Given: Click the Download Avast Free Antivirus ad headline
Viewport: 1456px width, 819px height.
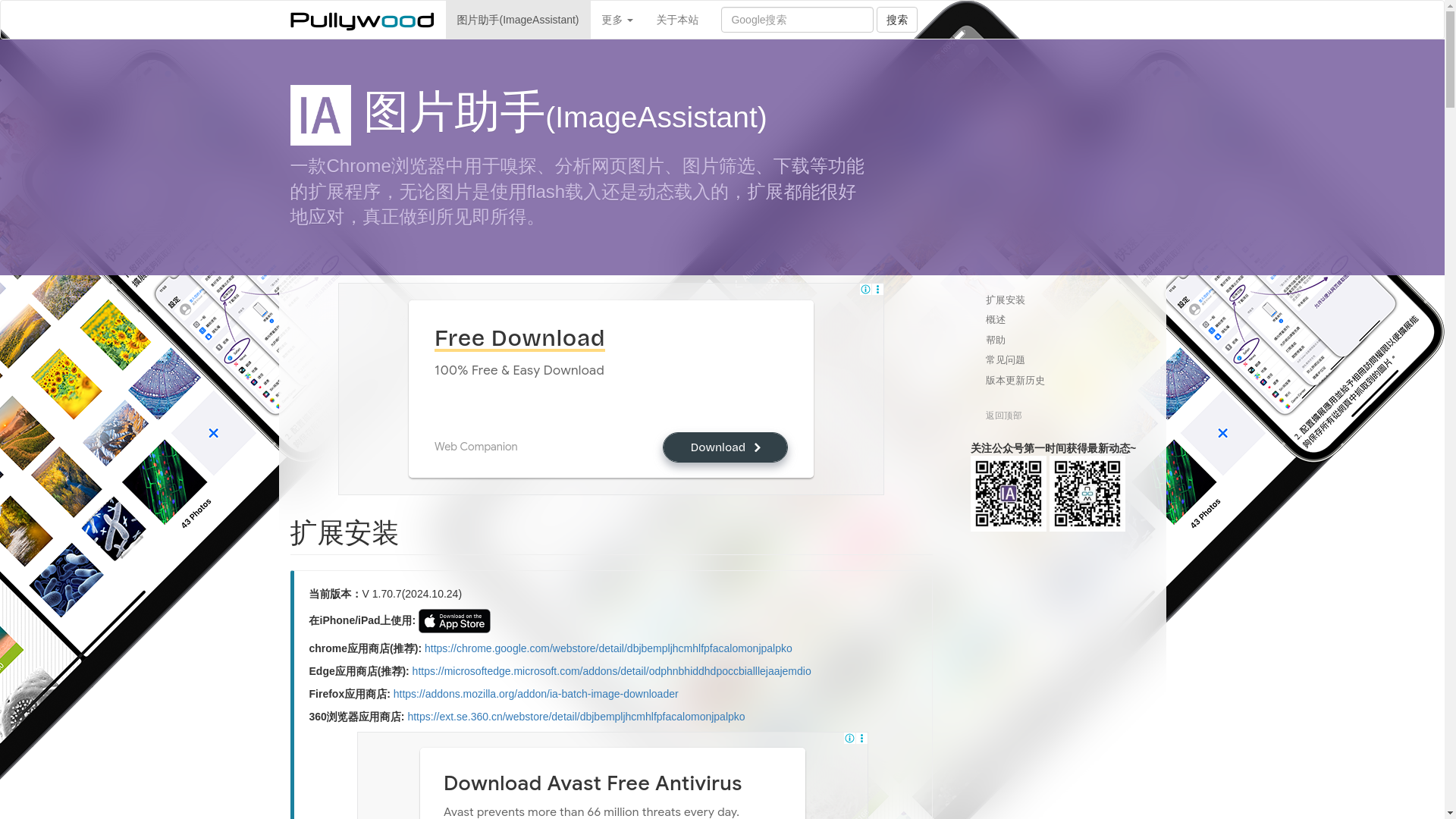Looking at the screenshot, I should (x=592, y=783).
